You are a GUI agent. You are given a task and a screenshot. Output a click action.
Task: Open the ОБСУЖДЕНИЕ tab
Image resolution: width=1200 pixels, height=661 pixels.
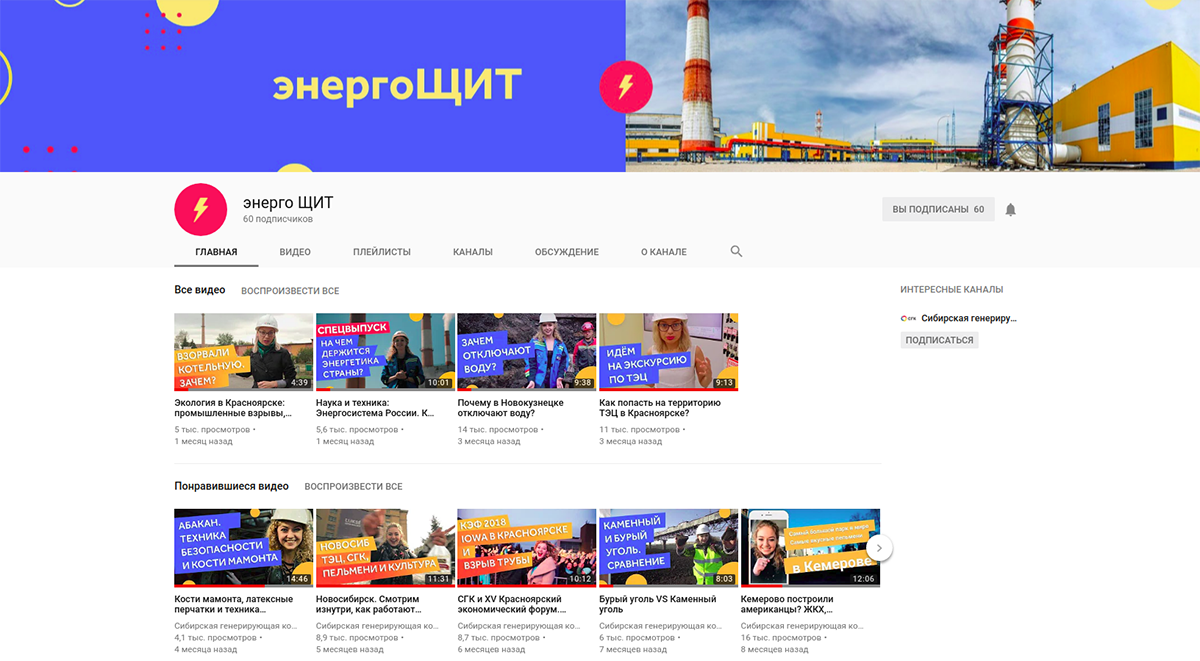click(x=567, y=252)
